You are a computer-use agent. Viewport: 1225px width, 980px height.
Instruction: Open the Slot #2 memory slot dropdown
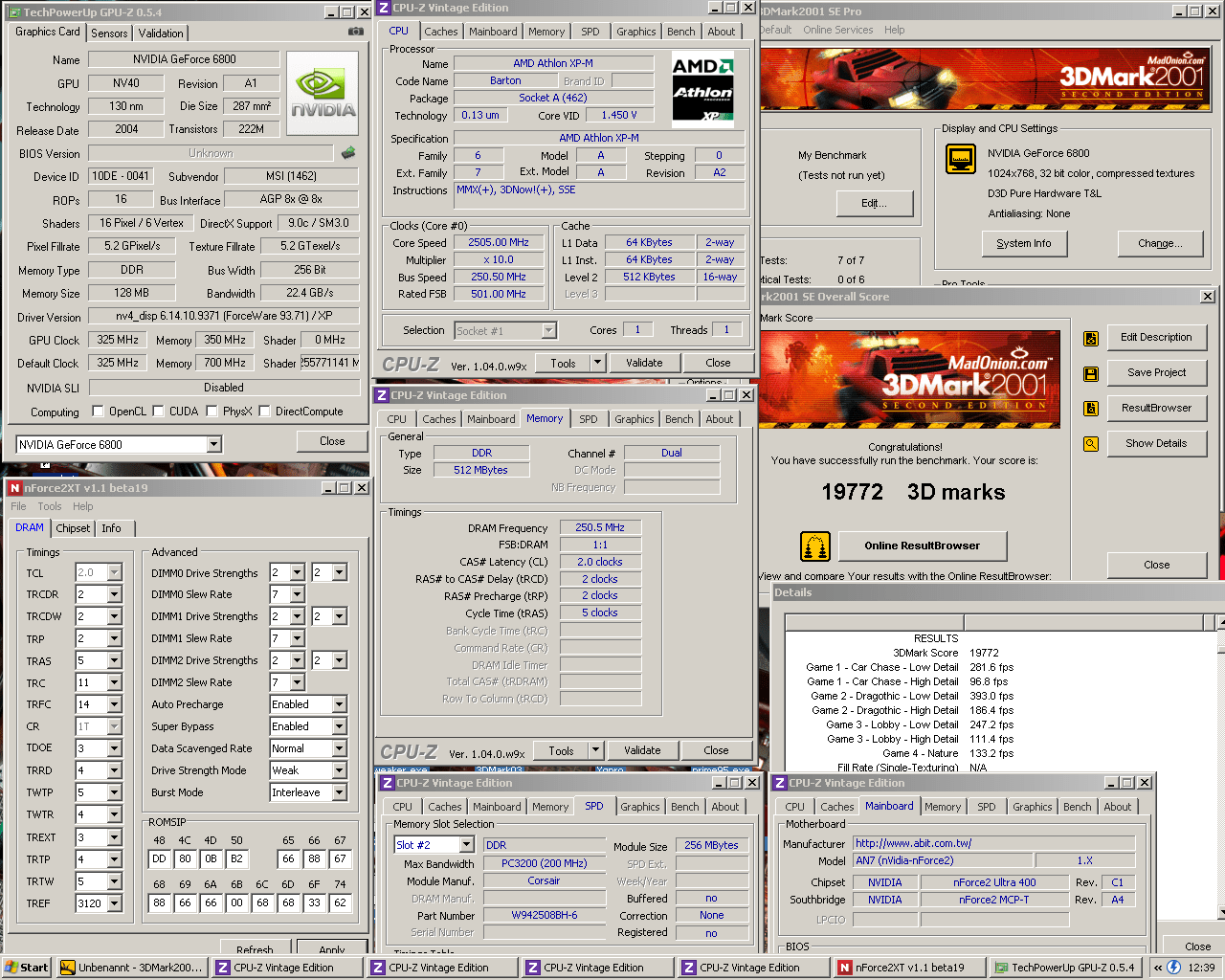[x=467, y=845]
